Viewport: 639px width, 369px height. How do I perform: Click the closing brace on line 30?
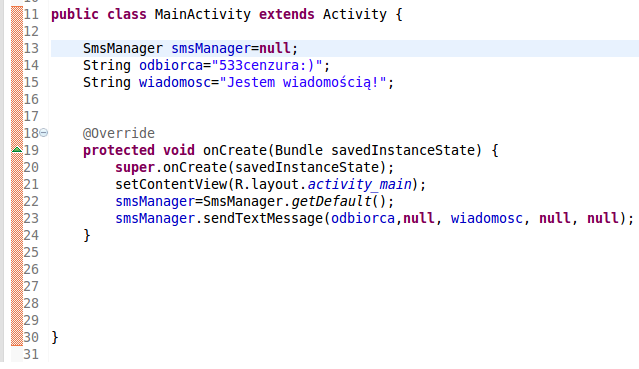pos(55,338)
